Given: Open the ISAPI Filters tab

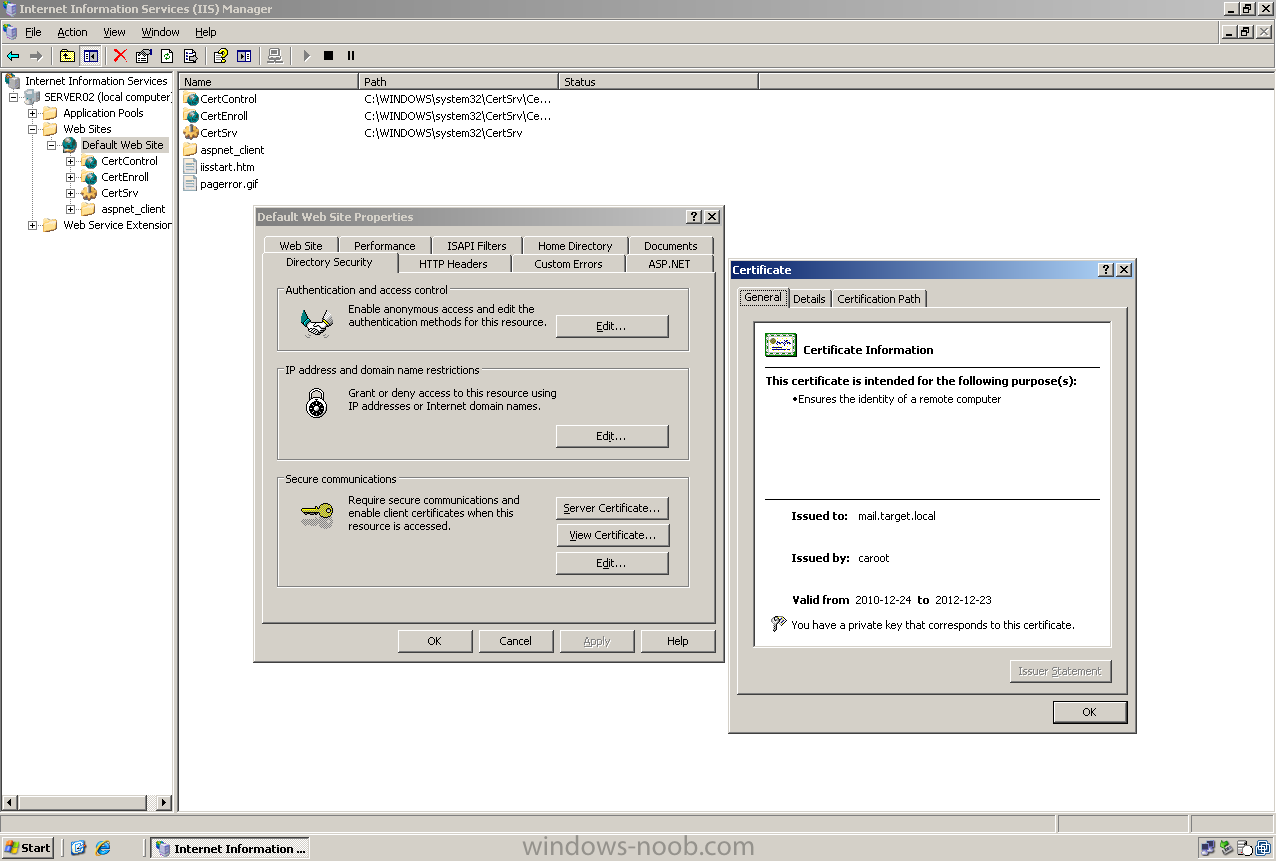Looking at the screenshot, I should pos(477,246).
